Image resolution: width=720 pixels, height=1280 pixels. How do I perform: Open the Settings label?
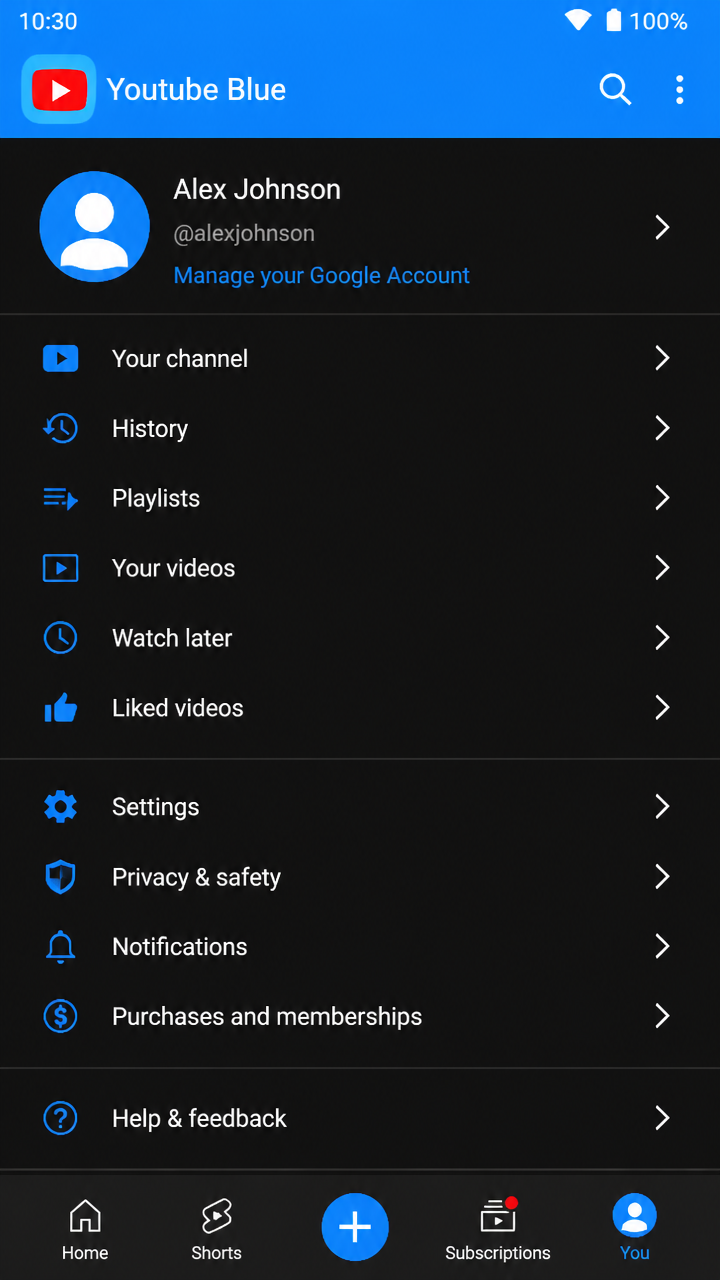pos(156,808)
